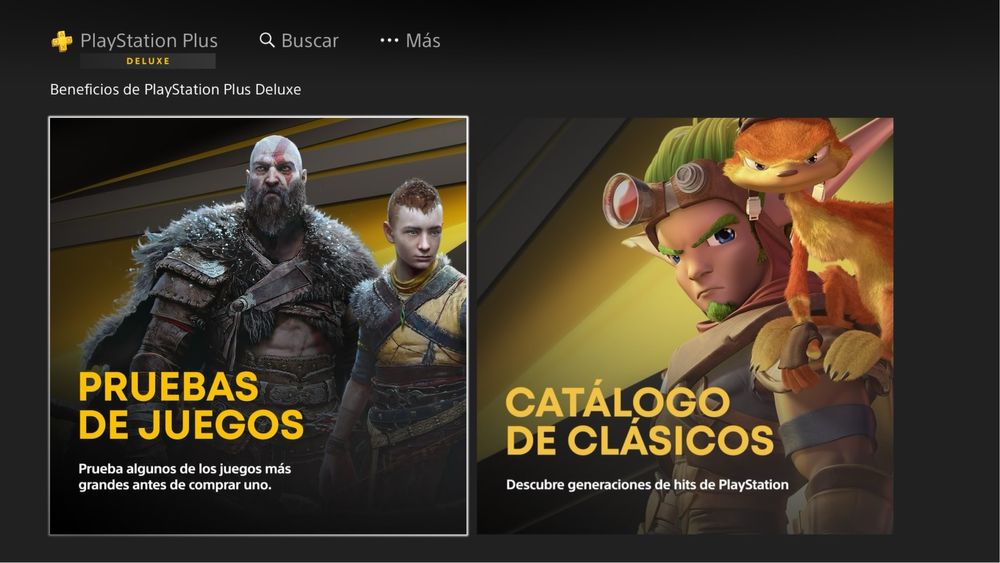
Task: Click the magnifying glass search icon
Action: tap(267, 40)
